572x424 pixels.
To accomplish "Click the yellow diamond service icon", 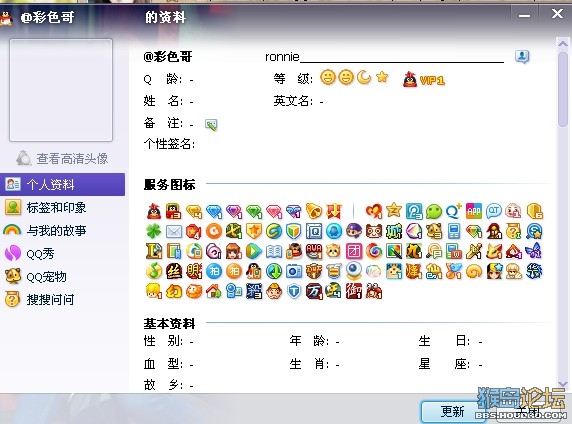I will pyautogui.click(x=194, y=211).
